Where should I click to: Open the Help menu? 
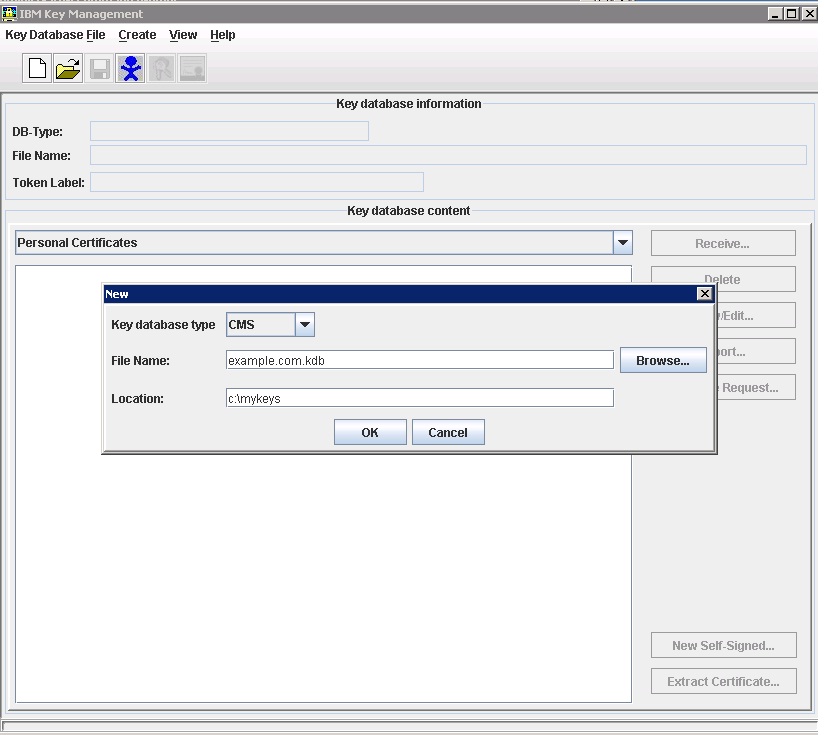click(222, 35)
